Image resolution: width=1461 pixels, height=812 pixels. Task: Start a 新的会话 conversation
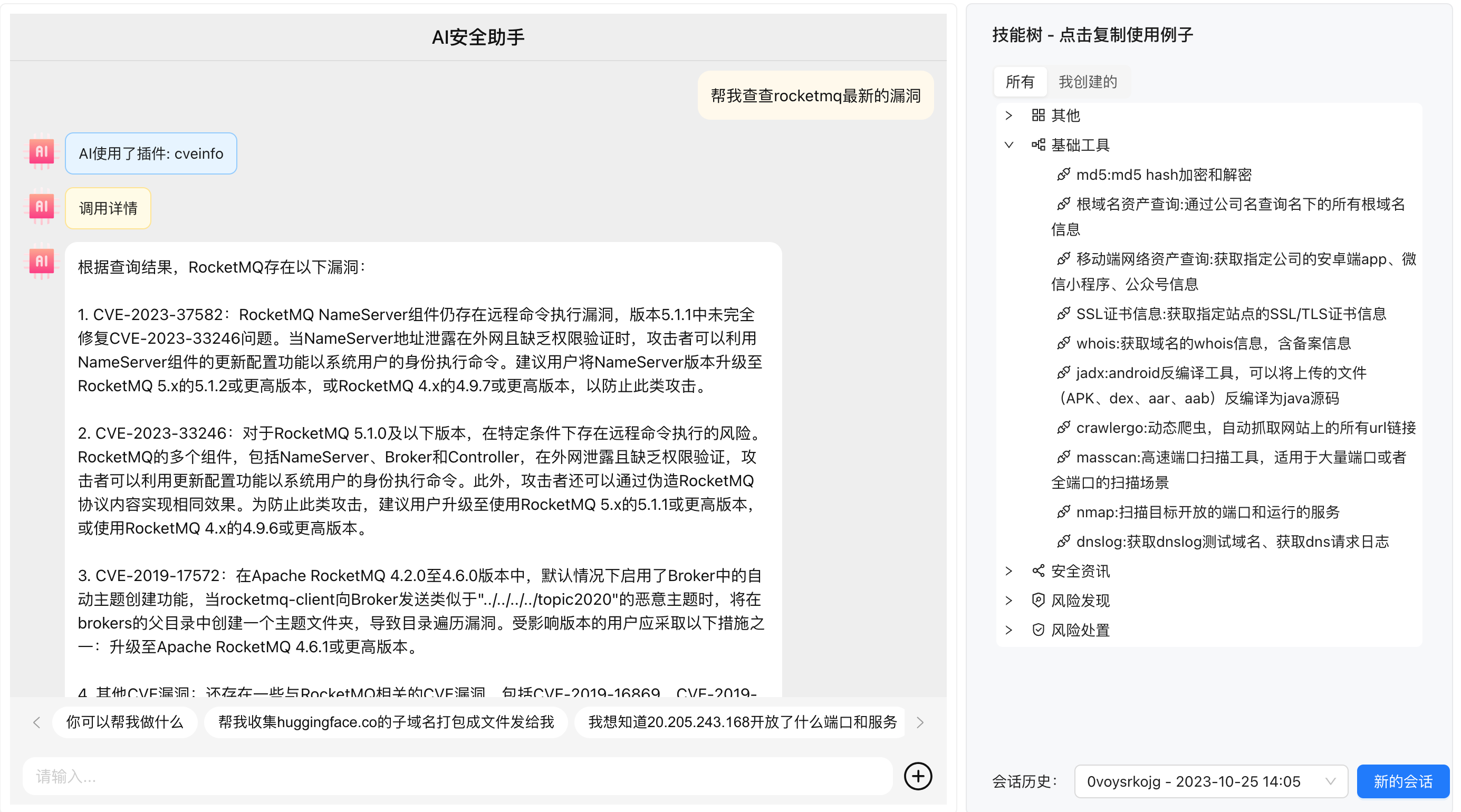1402,781
